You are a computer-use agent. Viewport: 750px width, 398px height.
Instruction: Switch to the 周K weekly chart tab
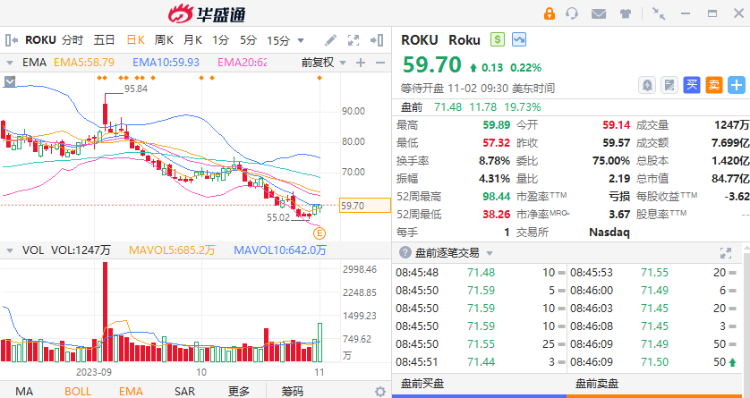pyautogui.click(x=164, y=40)
